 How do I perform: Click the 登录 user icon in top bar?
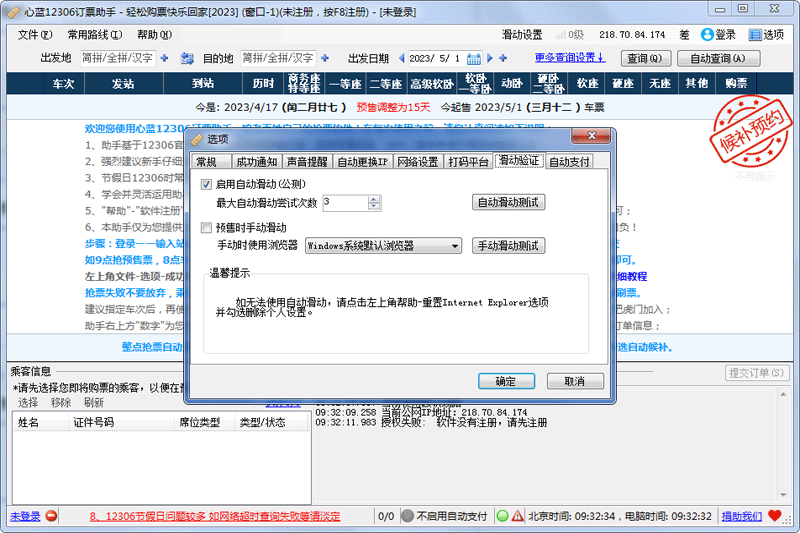(x=706, y=34)
